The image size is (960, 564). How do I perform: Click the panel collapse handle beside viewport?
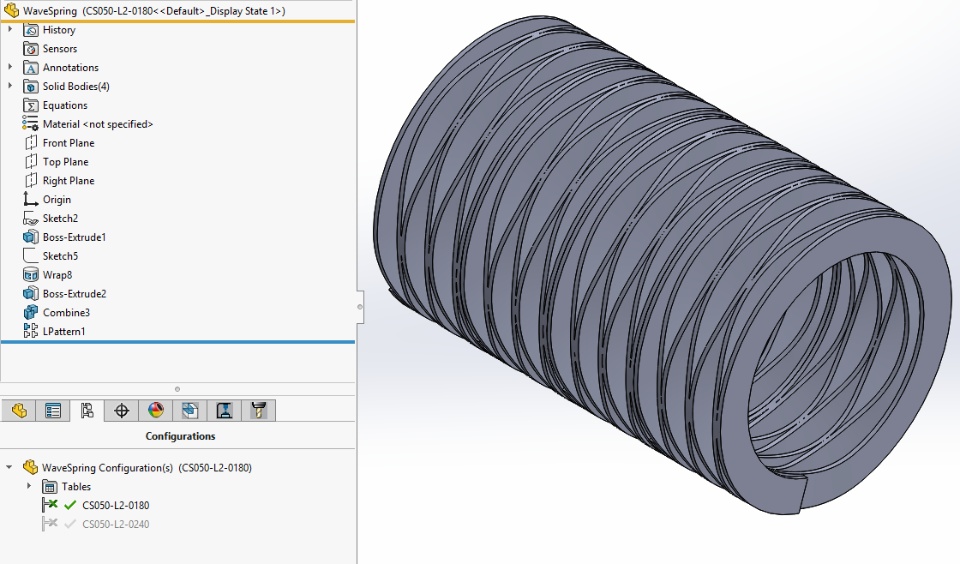(x=360, y=307)
